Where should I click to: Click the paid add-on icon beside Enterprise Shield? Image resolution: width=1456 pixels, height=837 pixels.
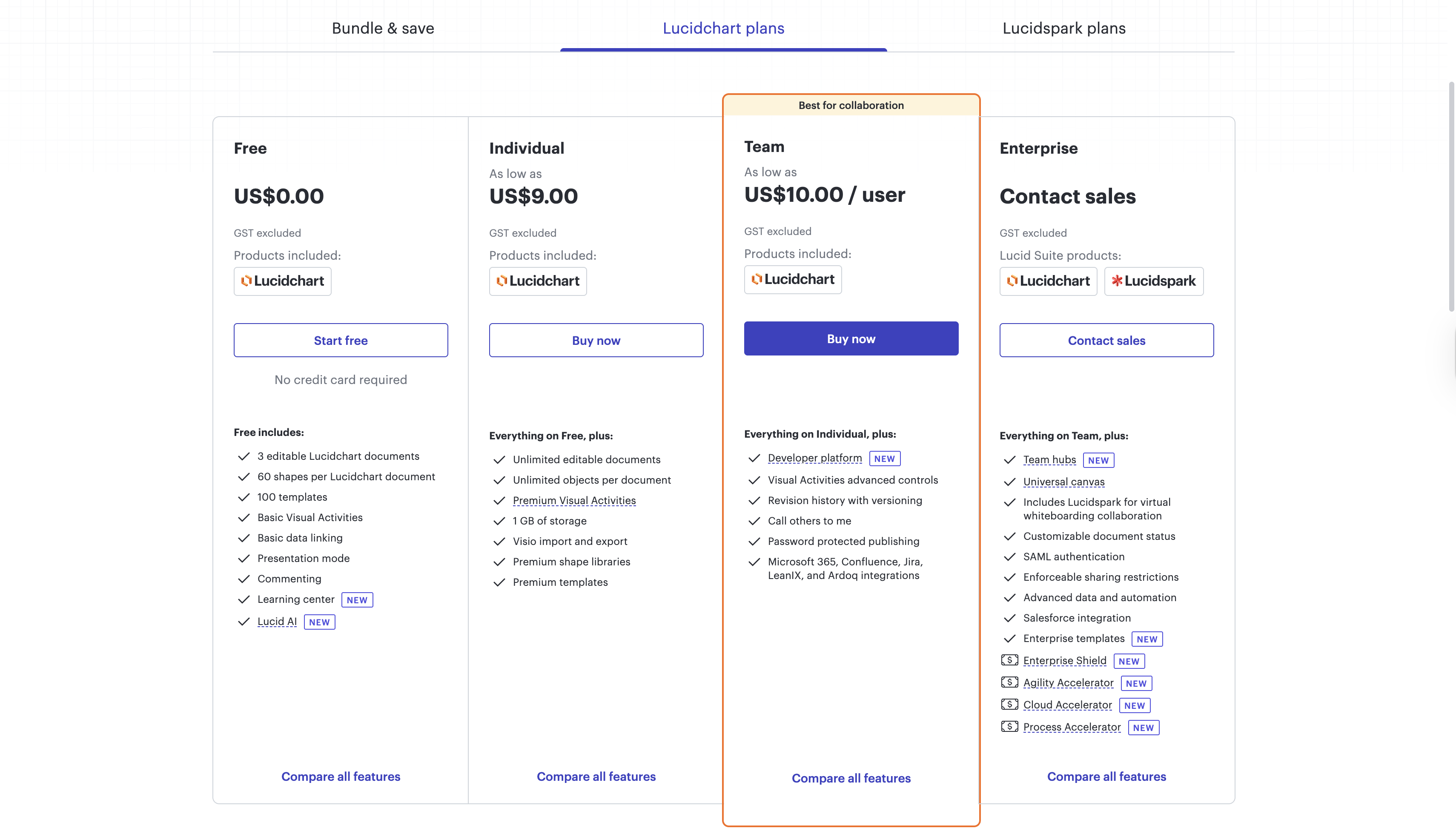click(1009, 660)
